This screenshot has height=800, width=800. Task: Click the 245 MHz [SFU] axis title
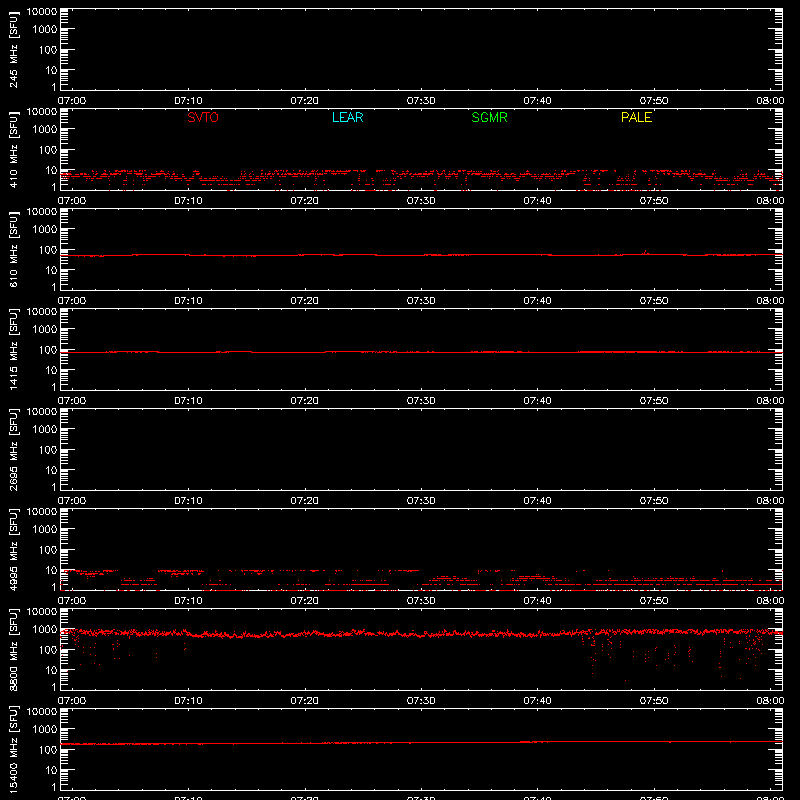[13, 50]
